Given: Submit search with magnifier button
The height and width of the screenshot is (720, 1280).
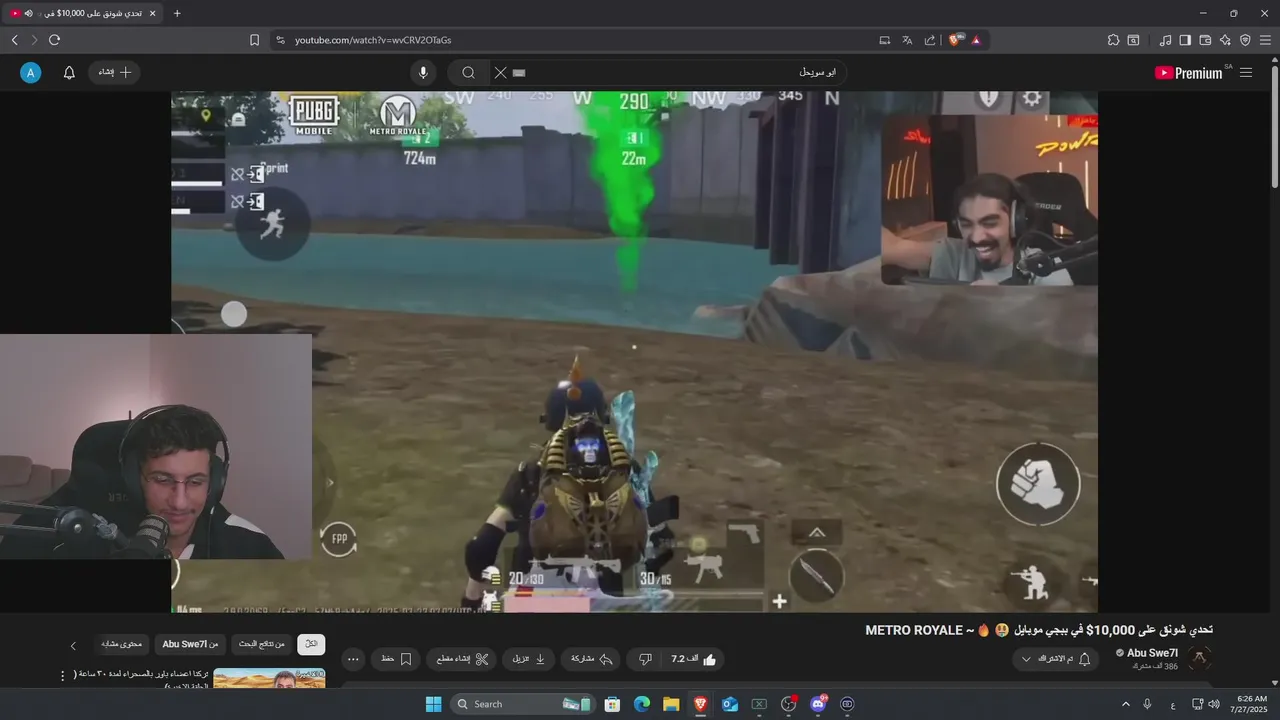Looking at the screenshot, I should point(468,72).
